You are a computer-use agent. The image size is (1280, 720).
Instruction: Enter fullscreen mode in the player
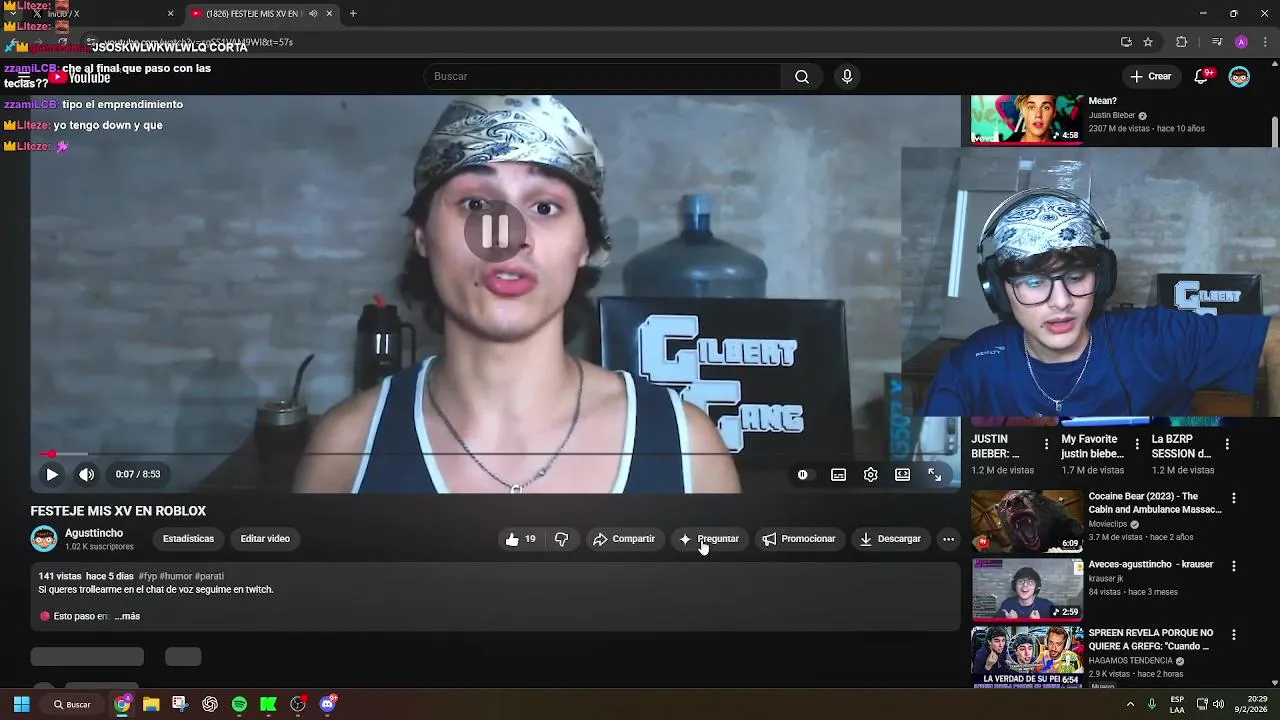(934, 475)
